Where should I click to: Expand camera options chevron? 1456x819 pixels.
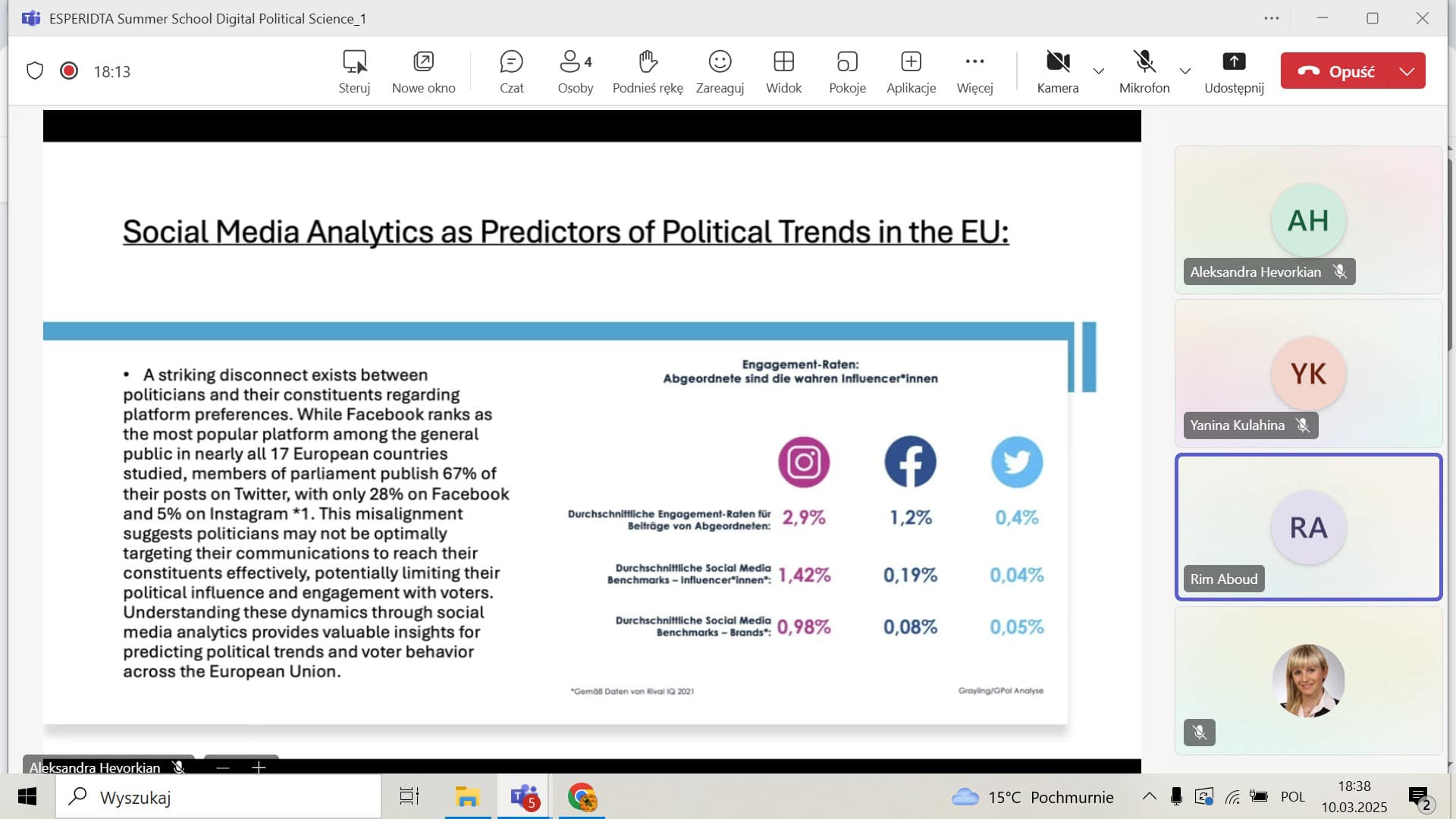[1098, 71]
